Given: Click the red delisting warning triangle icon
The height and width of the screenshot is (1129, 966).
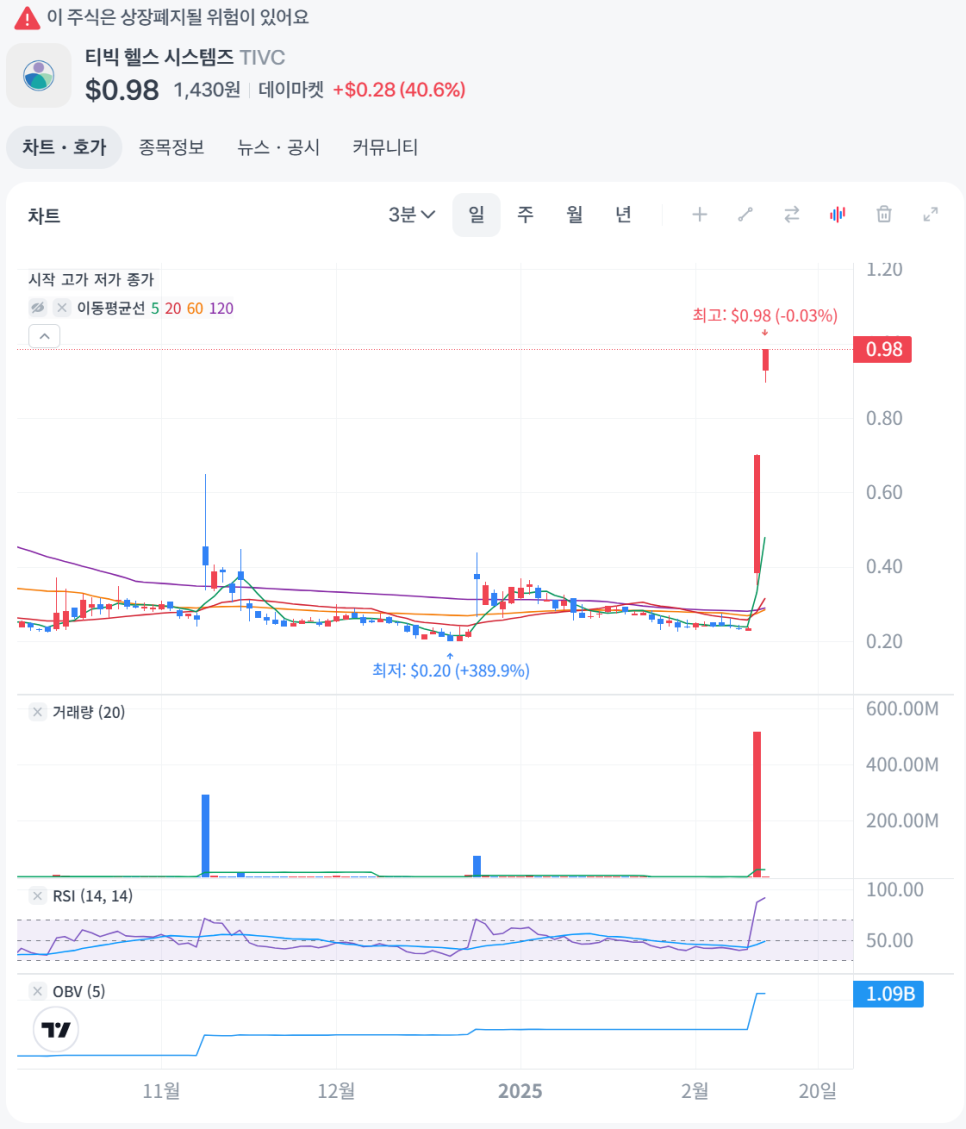Looking at the screenshot, I should pyautogui.click(x=27, y=18).
